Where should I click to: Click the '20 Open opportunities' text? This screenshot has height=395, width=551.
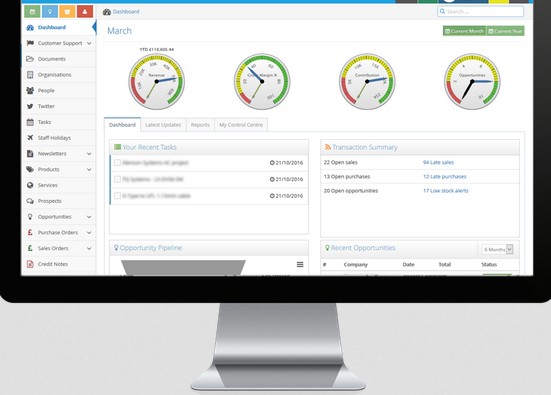point(351,191)
